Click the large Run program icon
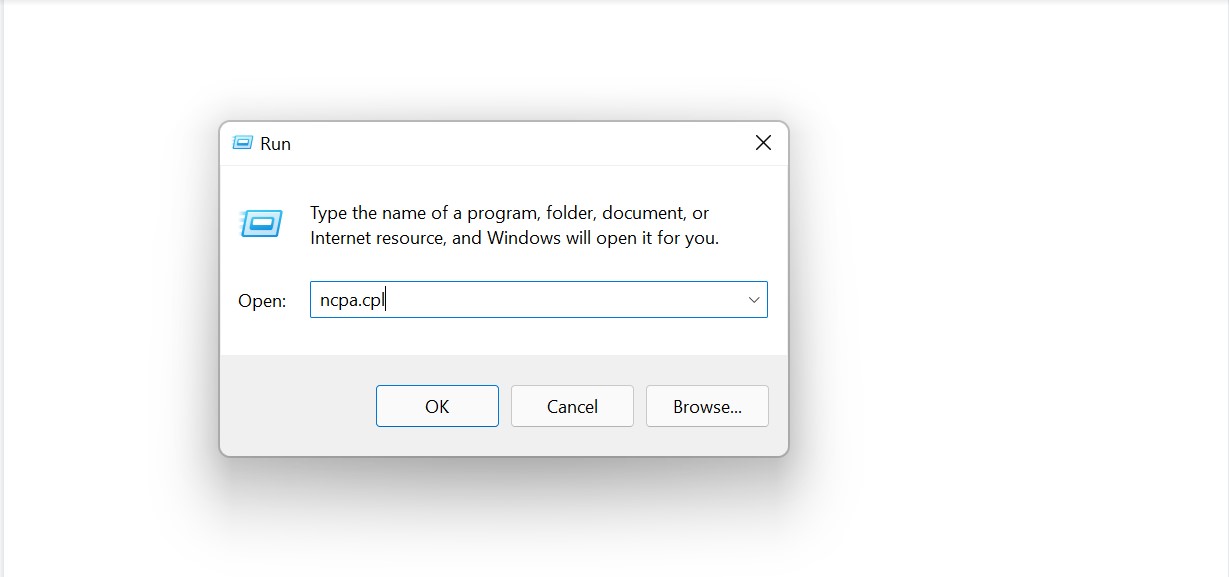The height and width of the screenshot is (577, 1229). 261,224
